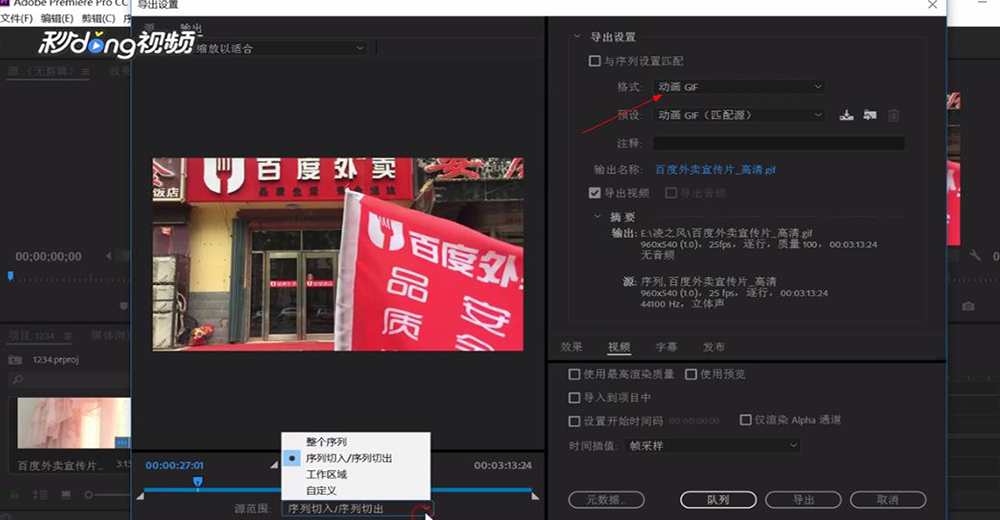
Task: Switch to the 效果 tab
Action: [571, 347]
